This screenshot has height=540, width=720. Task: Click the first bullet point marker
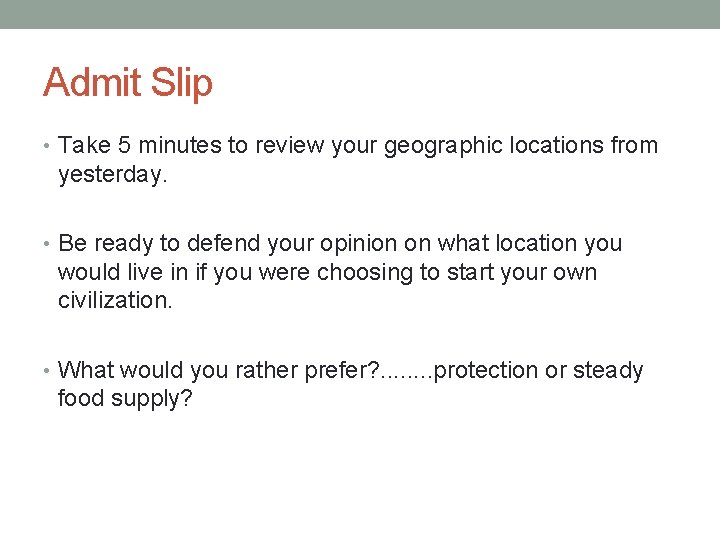click(48, 146)
